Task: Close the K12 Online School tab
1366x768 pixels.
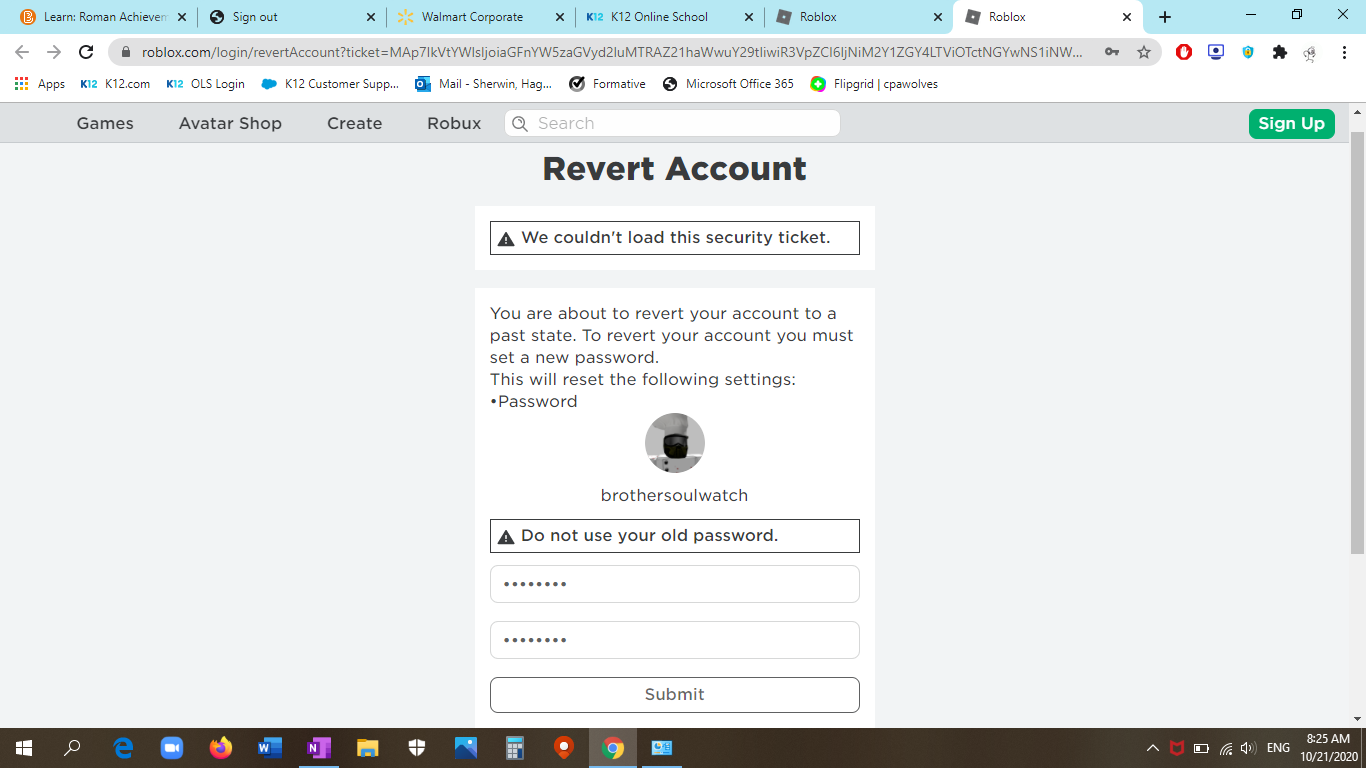Action: pos(749,17)
